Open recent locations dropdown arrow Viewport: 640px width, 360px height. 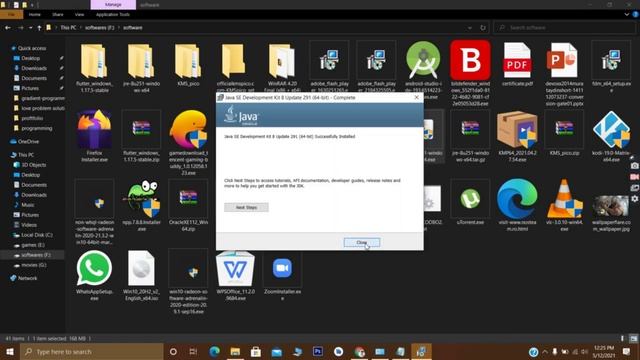point(30,28)
